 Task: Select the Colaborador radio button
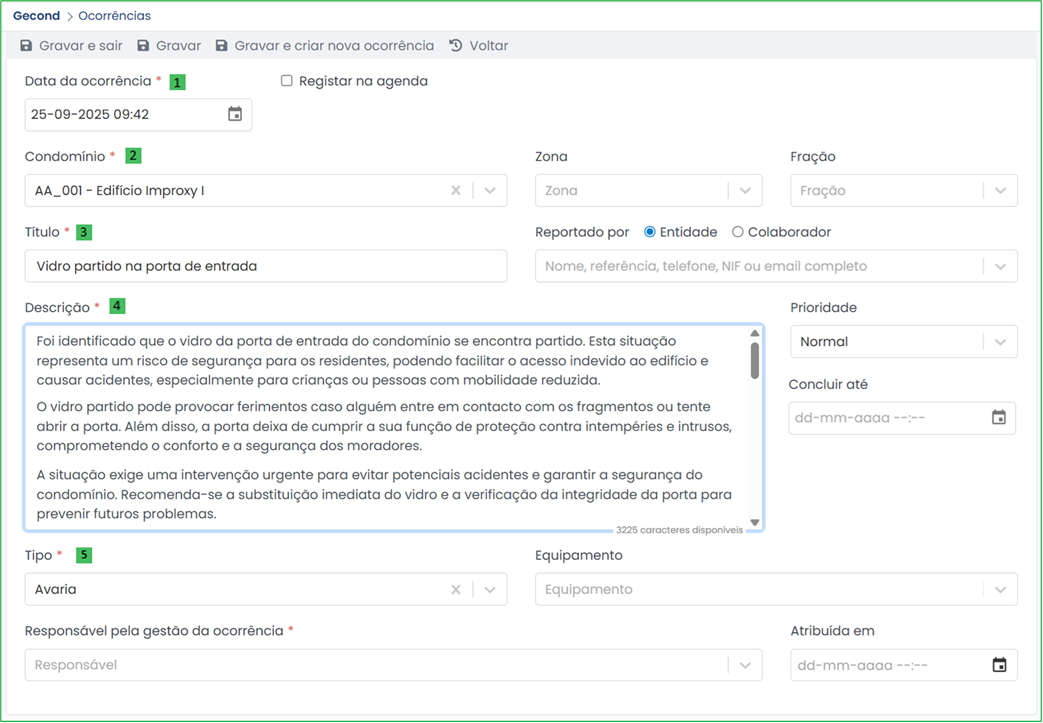[x=738, y=232]
